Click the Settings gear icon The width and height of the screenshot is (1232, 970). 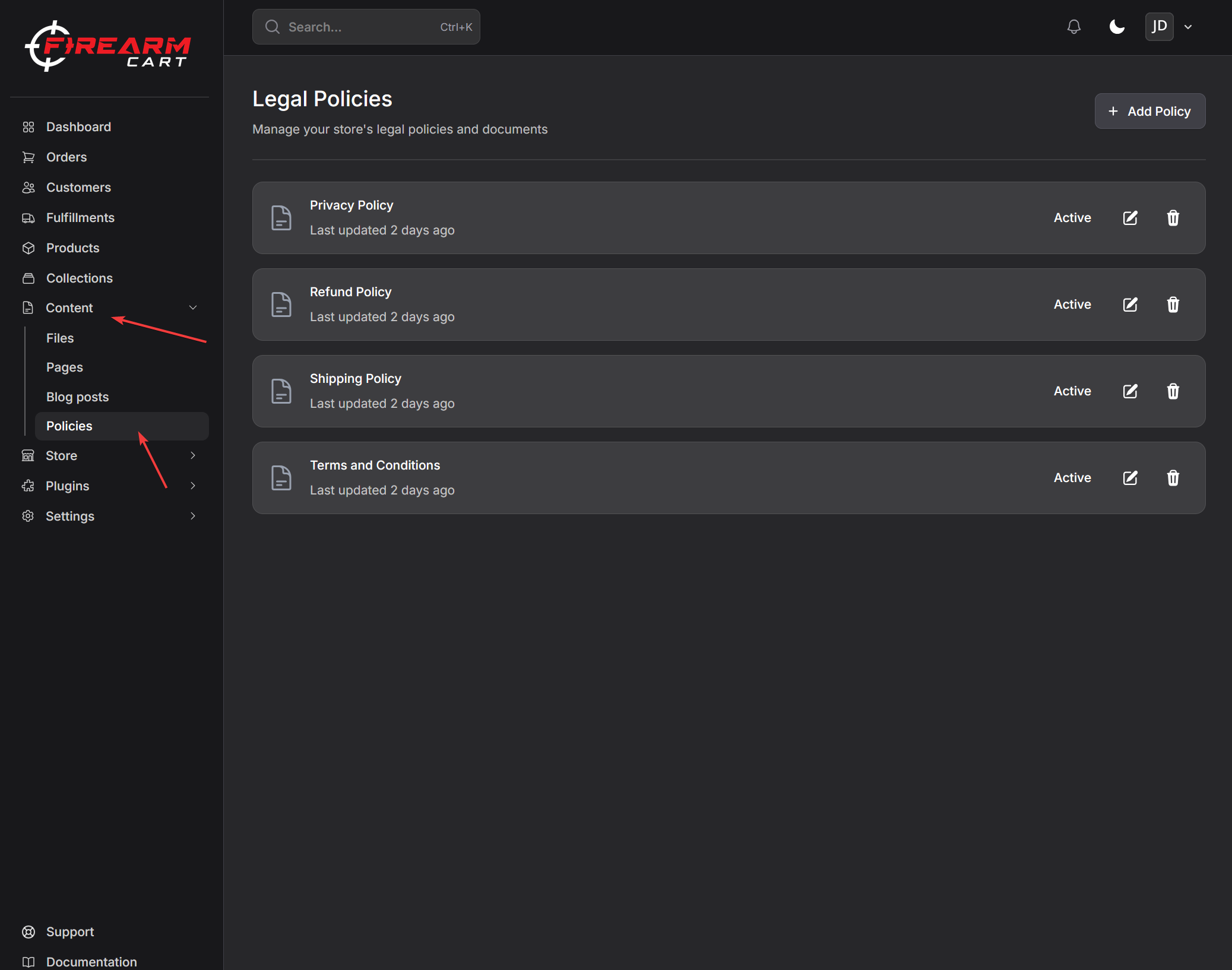point(28,516)
